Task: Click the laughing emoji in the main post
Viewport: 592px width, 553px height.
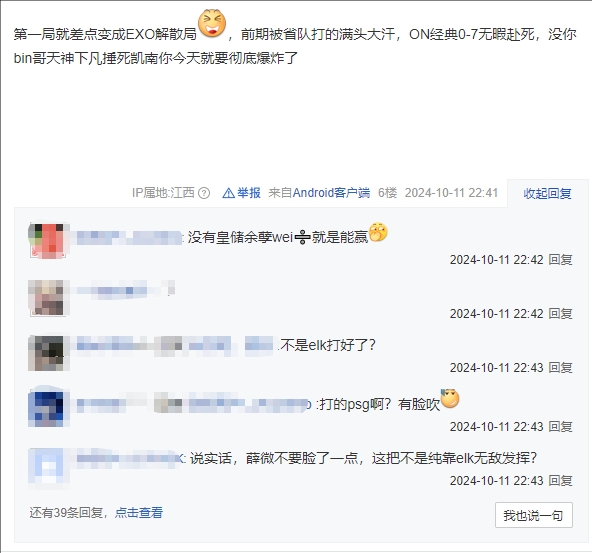Action: tap(212, 23)
